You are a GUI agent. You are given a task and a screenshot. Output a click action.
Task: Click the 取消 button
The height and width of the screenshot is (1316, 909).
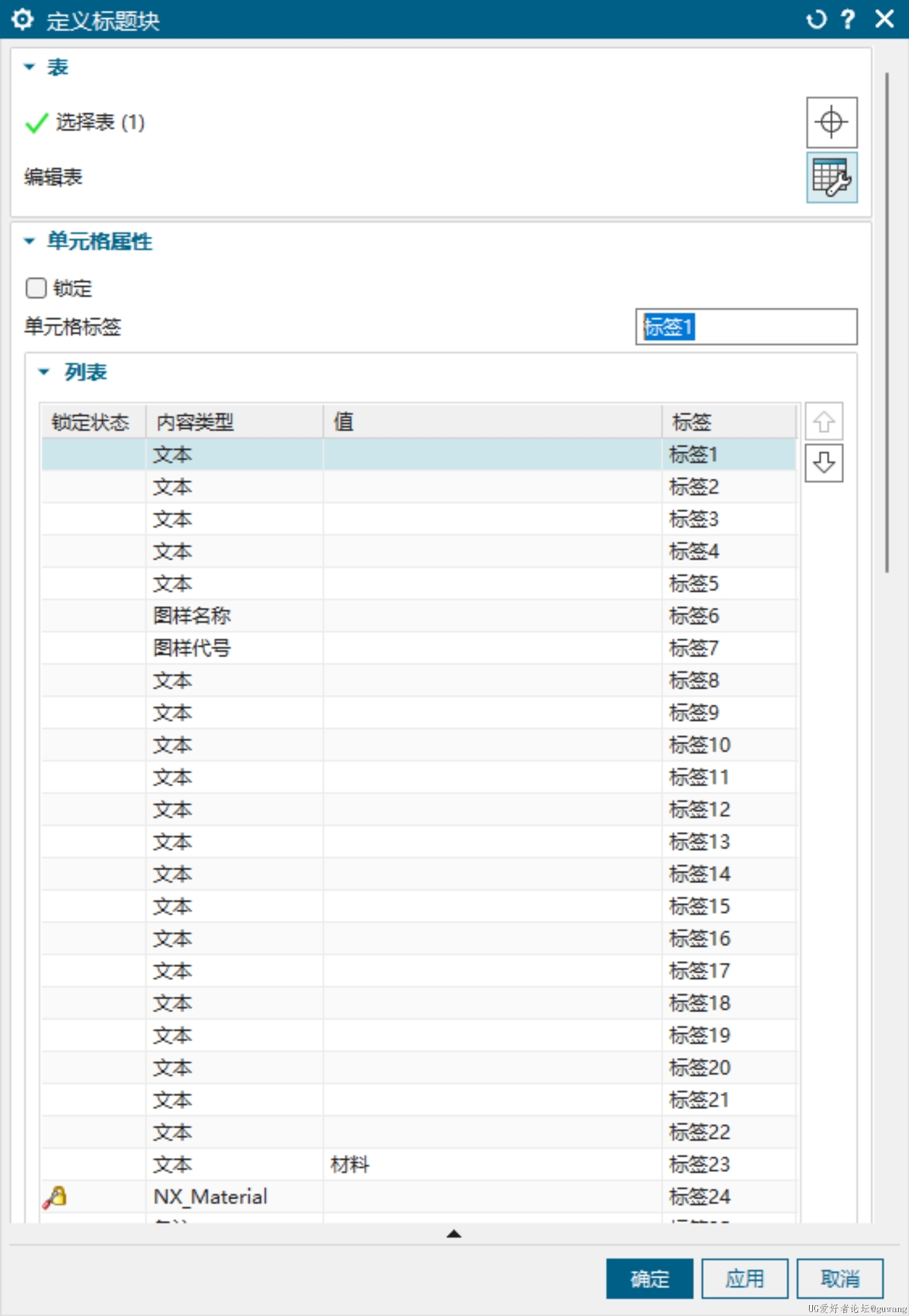coord(840,1279)
